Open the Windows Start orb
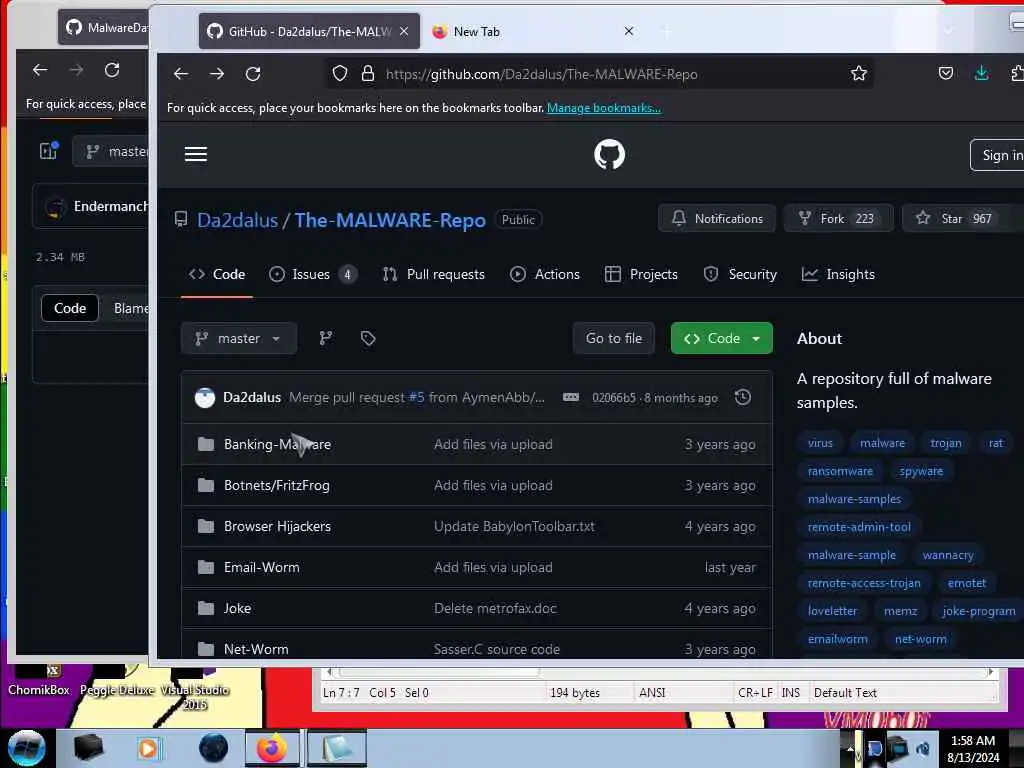 (27, 748)
